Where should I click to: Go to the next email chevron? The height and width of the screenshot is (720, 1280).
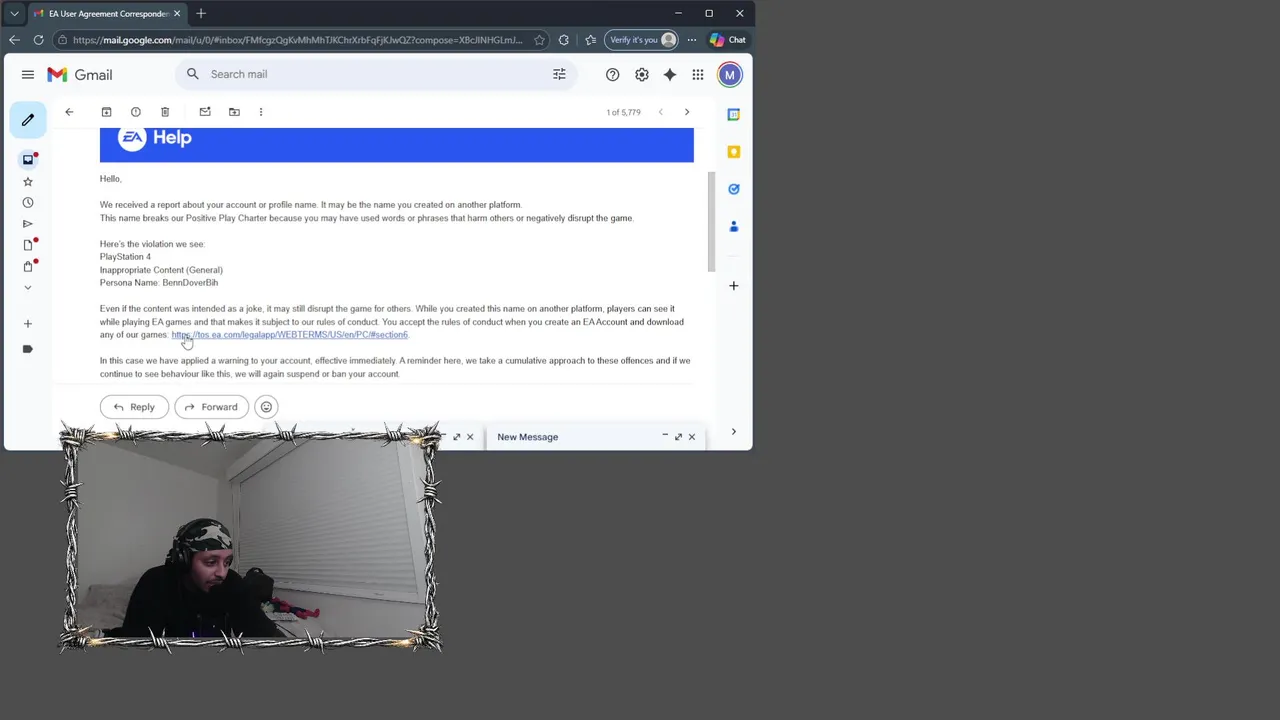click(687, 112)
